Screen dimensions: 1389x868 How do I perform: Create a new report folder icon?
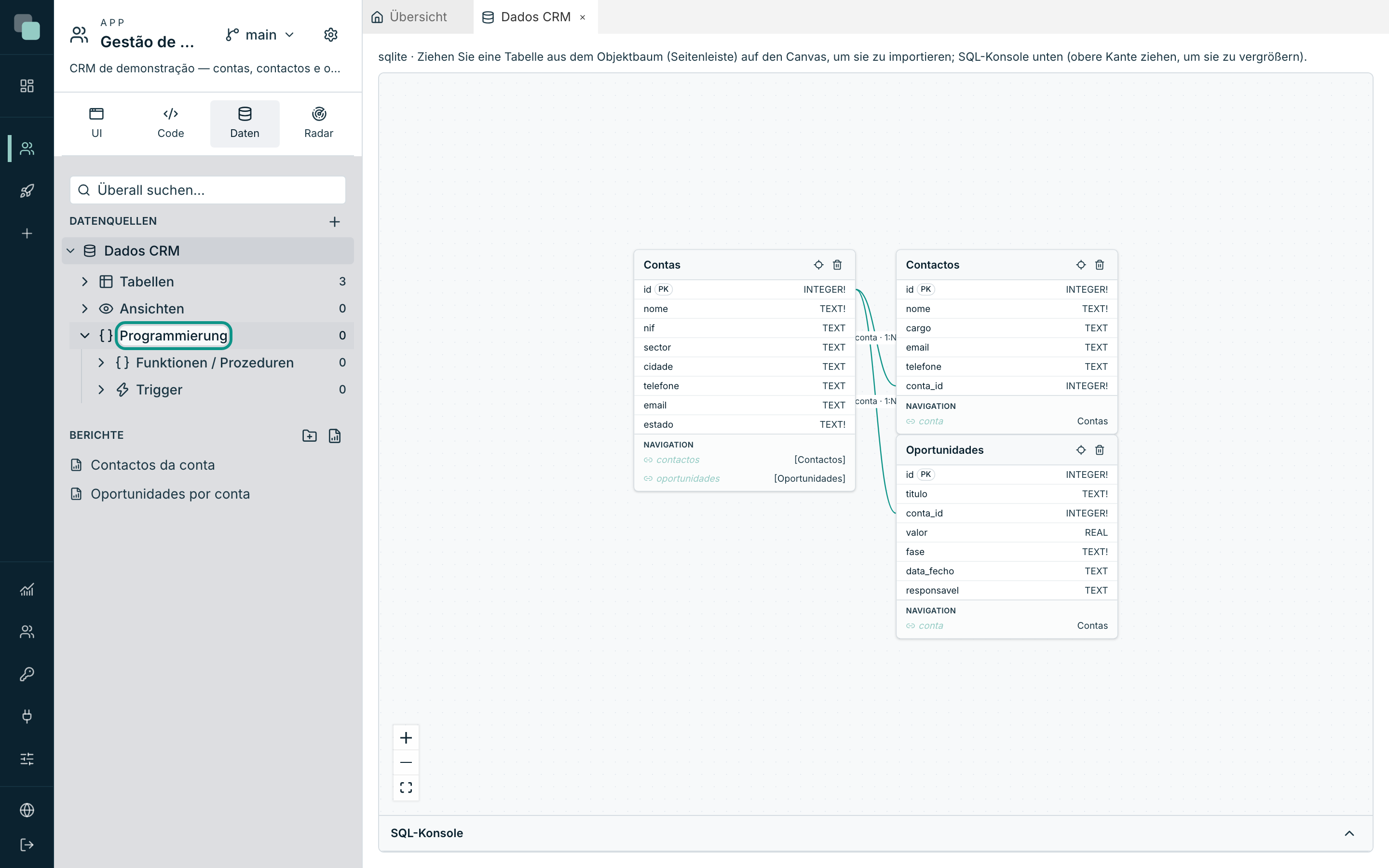[309, 436]
